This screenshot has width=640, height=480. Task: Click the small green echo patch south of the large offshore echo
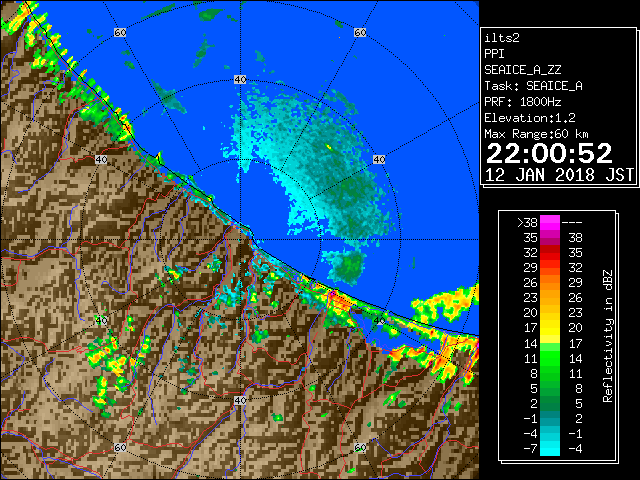(x=347, y=266)
